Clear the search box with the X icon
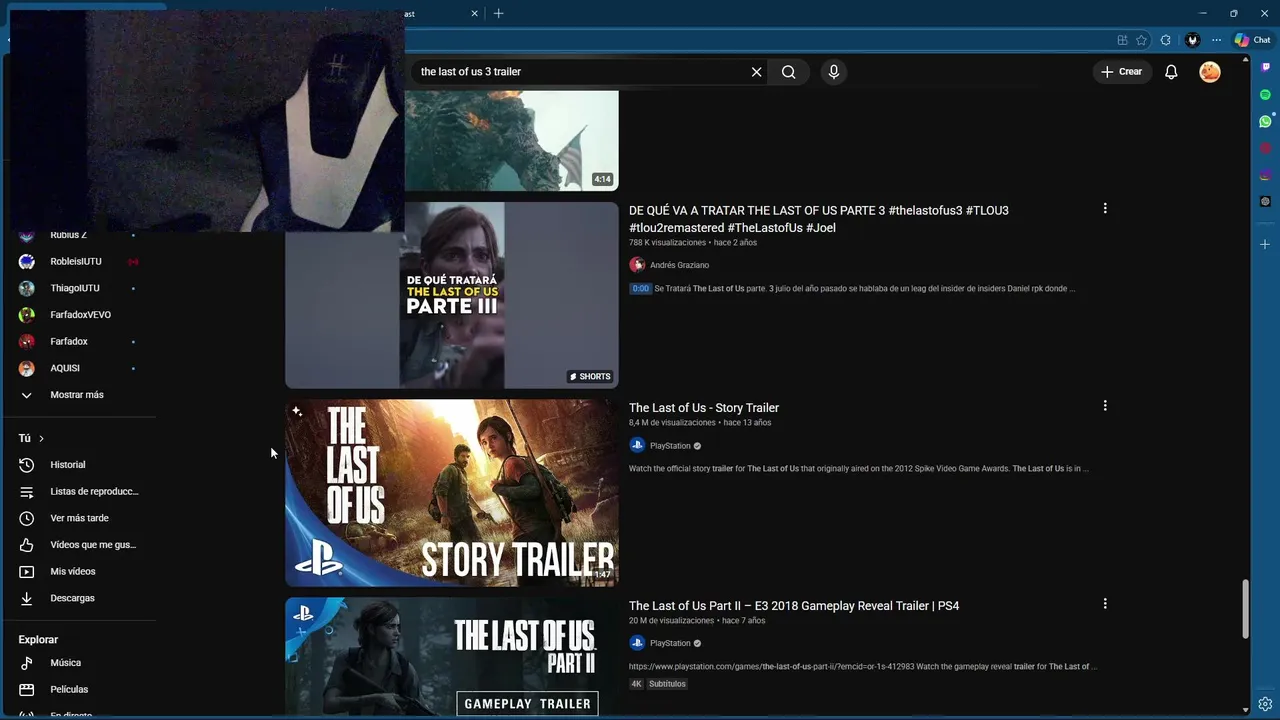This screenshot has width=1280, height=720. (756, 72)
